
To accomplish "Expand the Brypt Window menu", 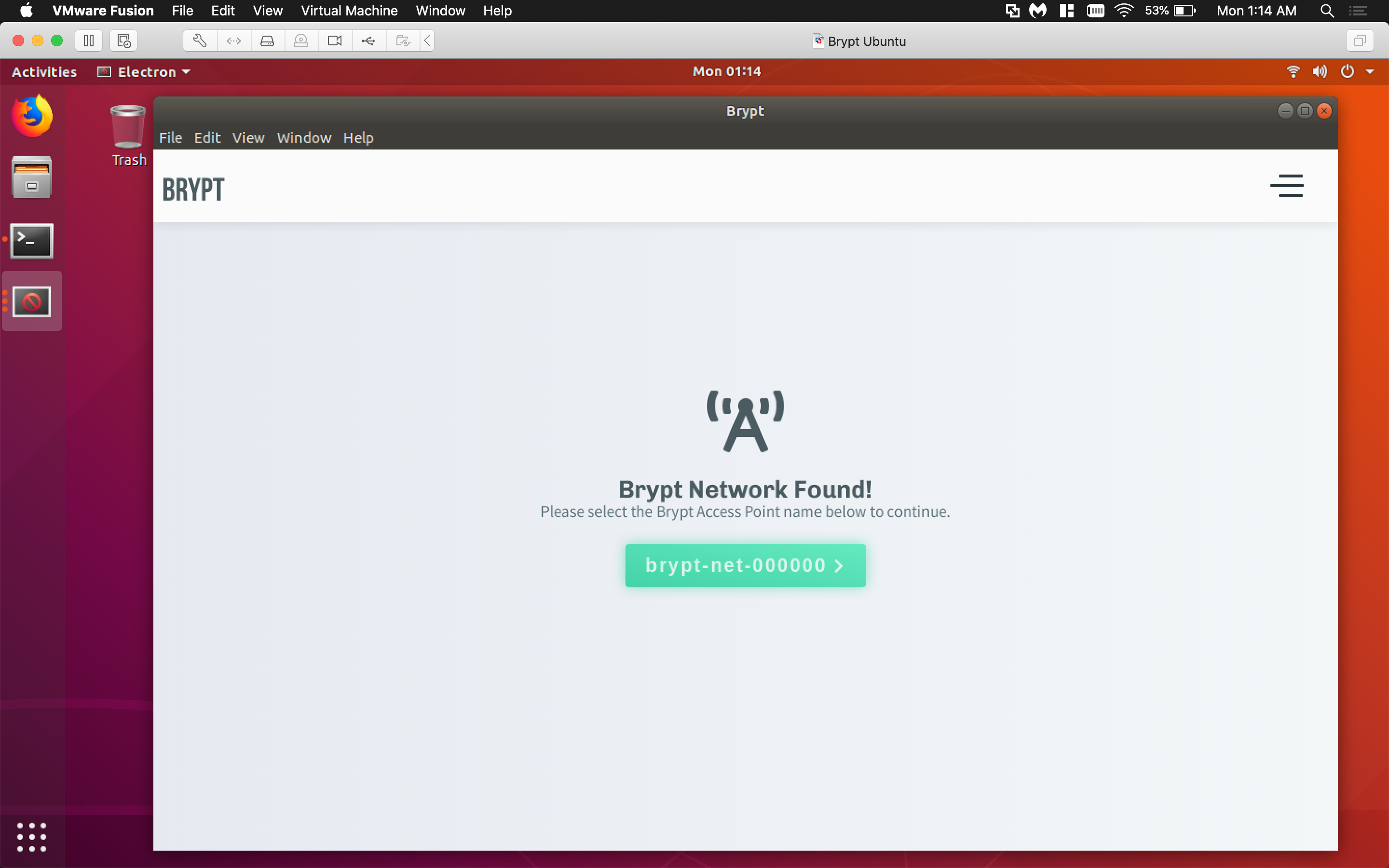I will (303, 137).
